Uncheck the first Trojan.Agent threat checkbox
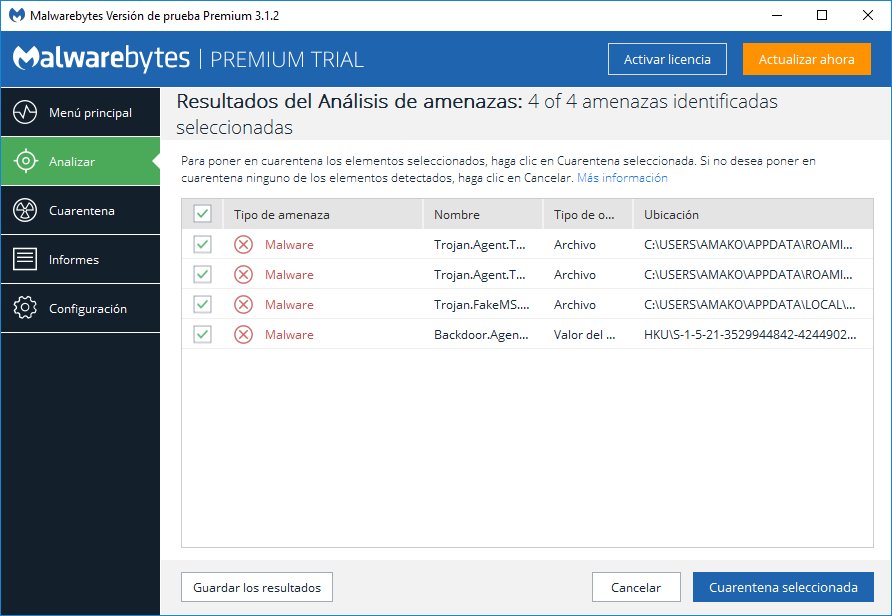 point(202,244)
